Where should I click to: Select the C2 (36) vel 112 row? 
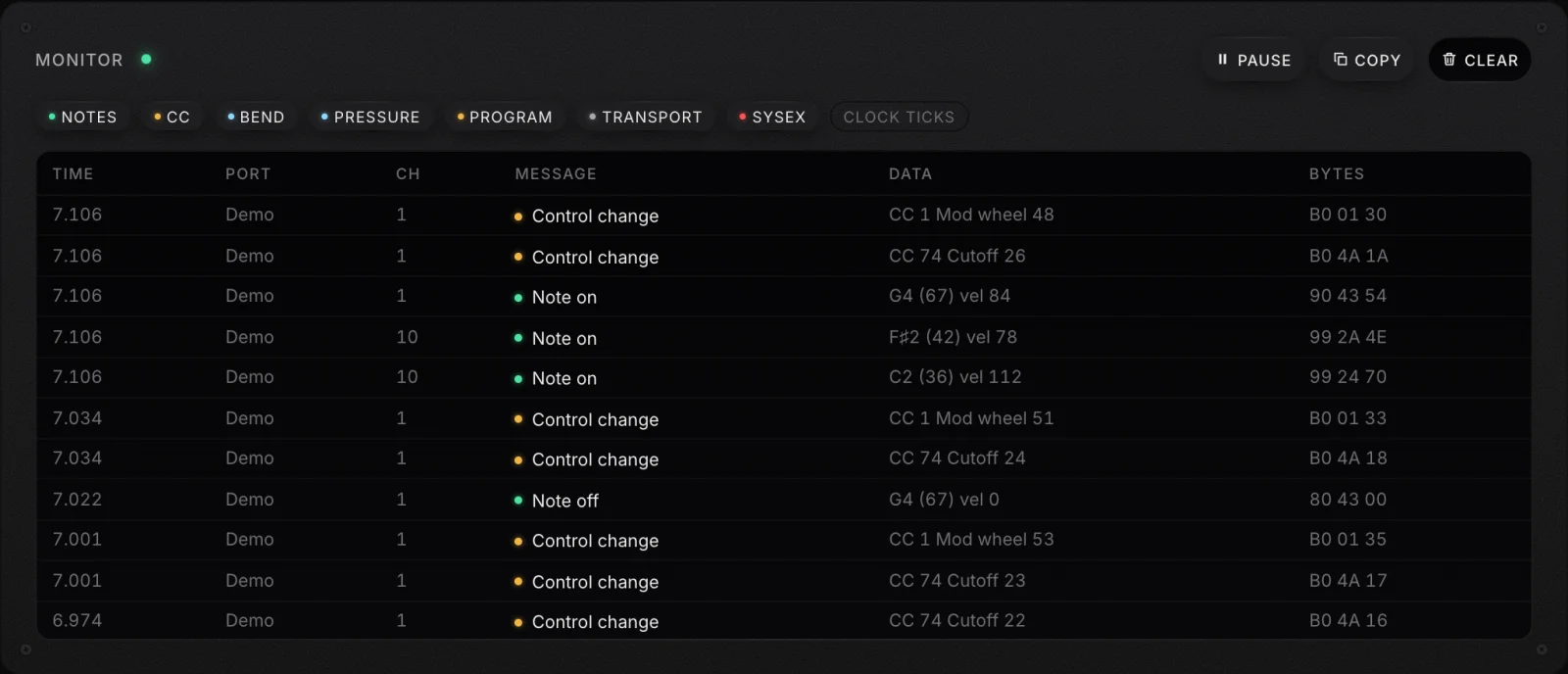(x=784, y=377)
